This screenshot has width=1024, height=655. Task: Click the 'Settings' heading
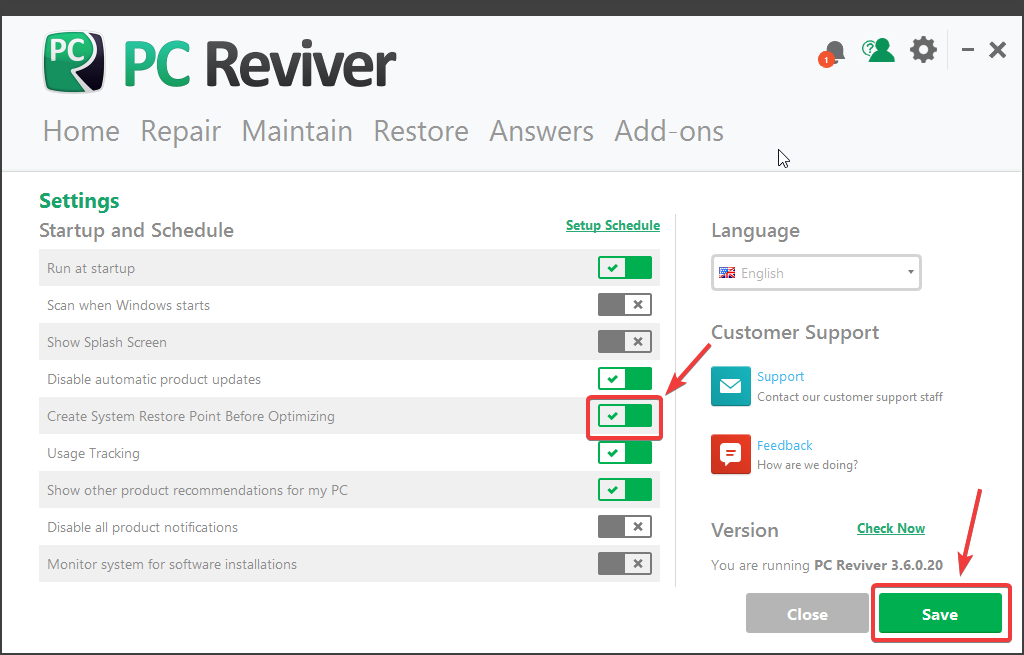(79, 200)
